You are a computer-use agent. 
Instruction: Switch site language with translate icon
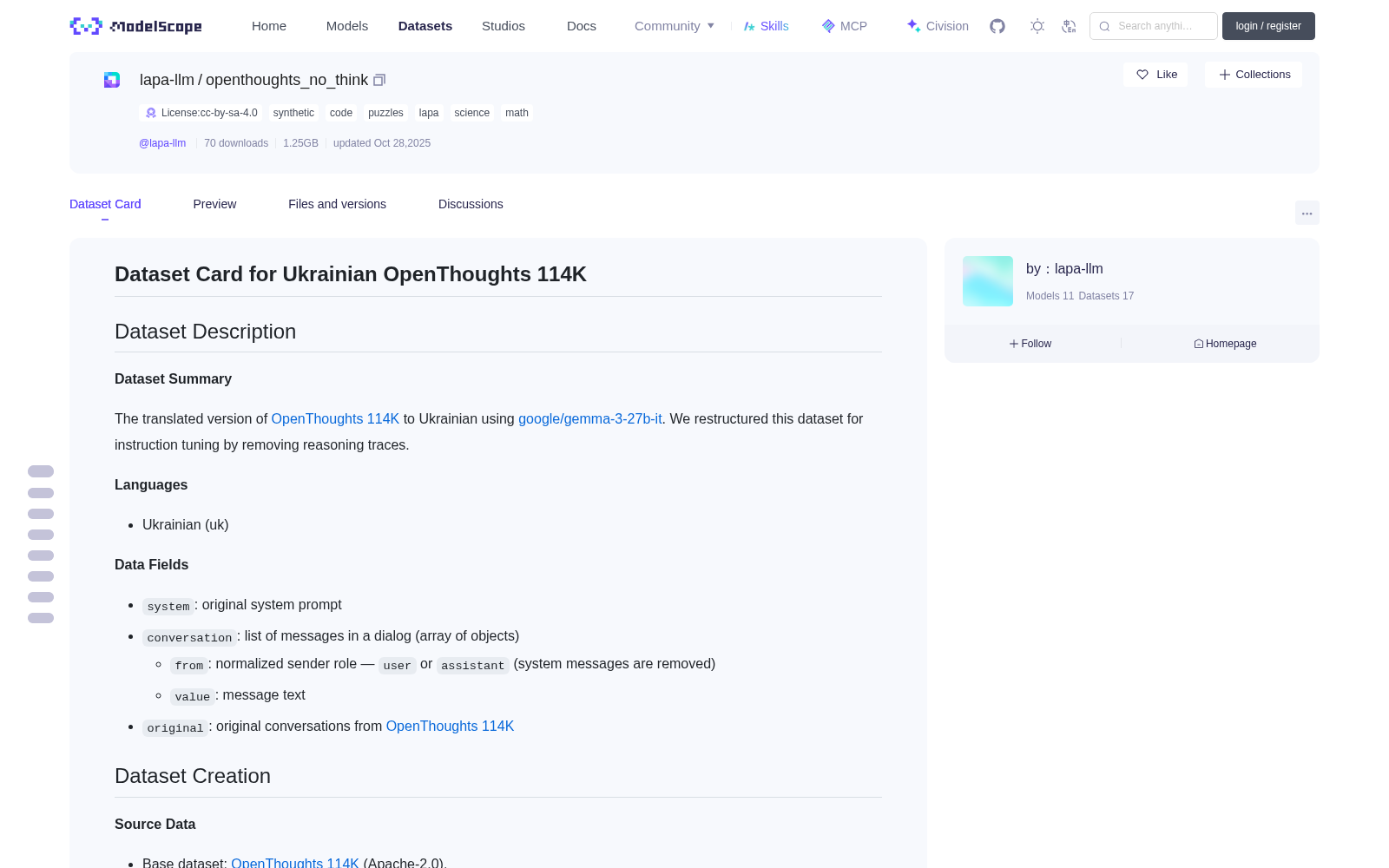pyautogui.click(x=1070, y=26)
